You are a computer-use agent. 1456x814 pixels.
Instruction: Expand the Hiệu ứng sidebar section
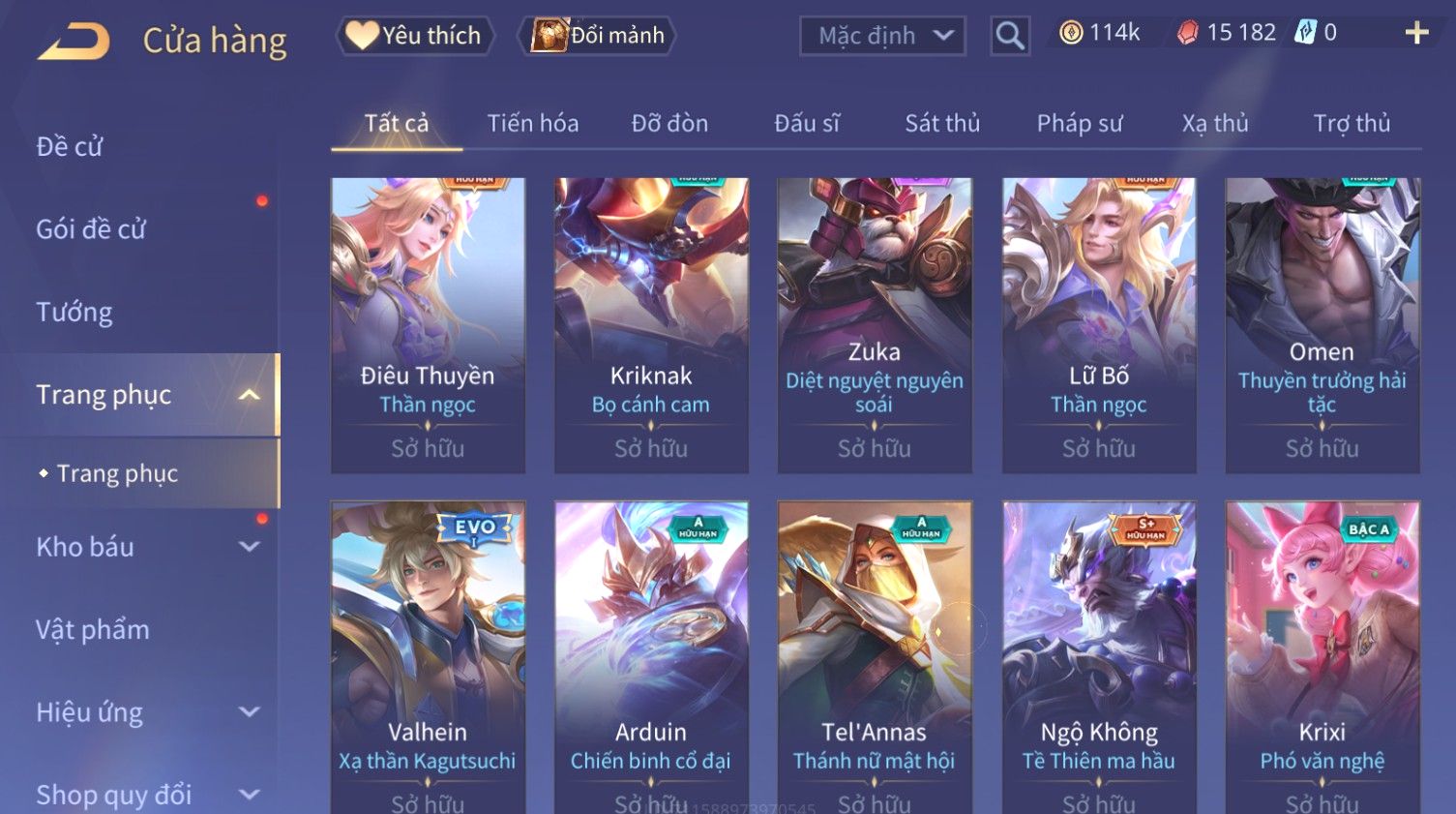(249, 712)
